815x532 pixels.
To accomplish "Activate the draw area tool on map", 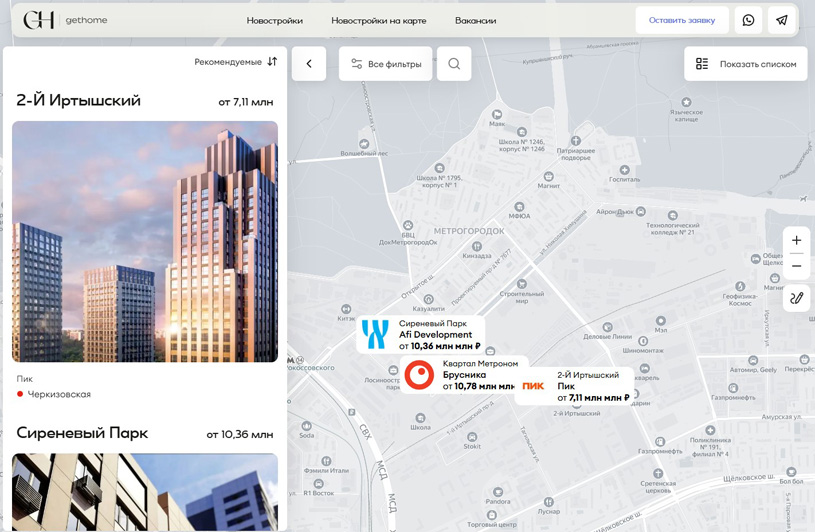I will click(x=796, y=298).
